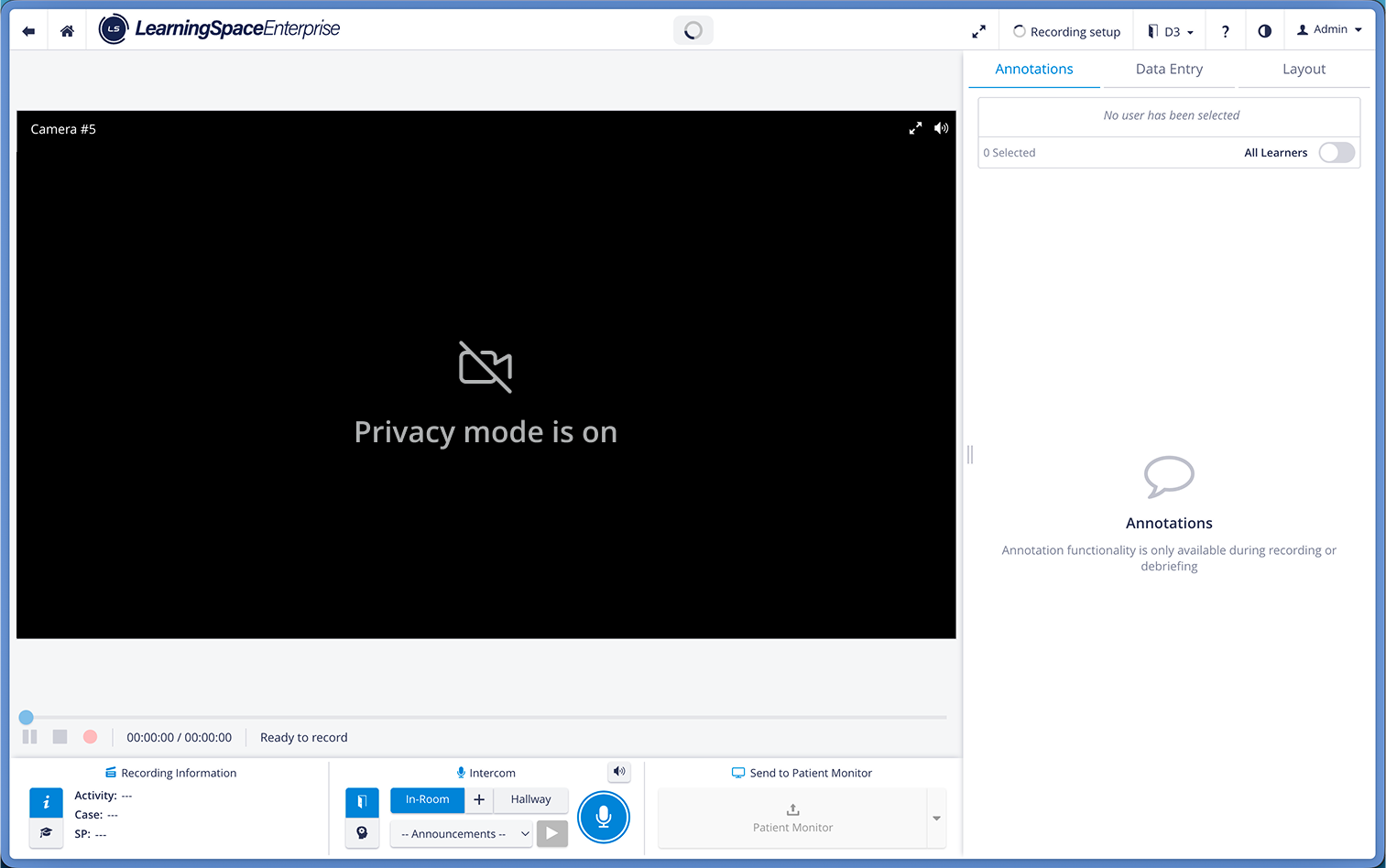Click the Camera #5 privacy mode video area

[486, 374]
